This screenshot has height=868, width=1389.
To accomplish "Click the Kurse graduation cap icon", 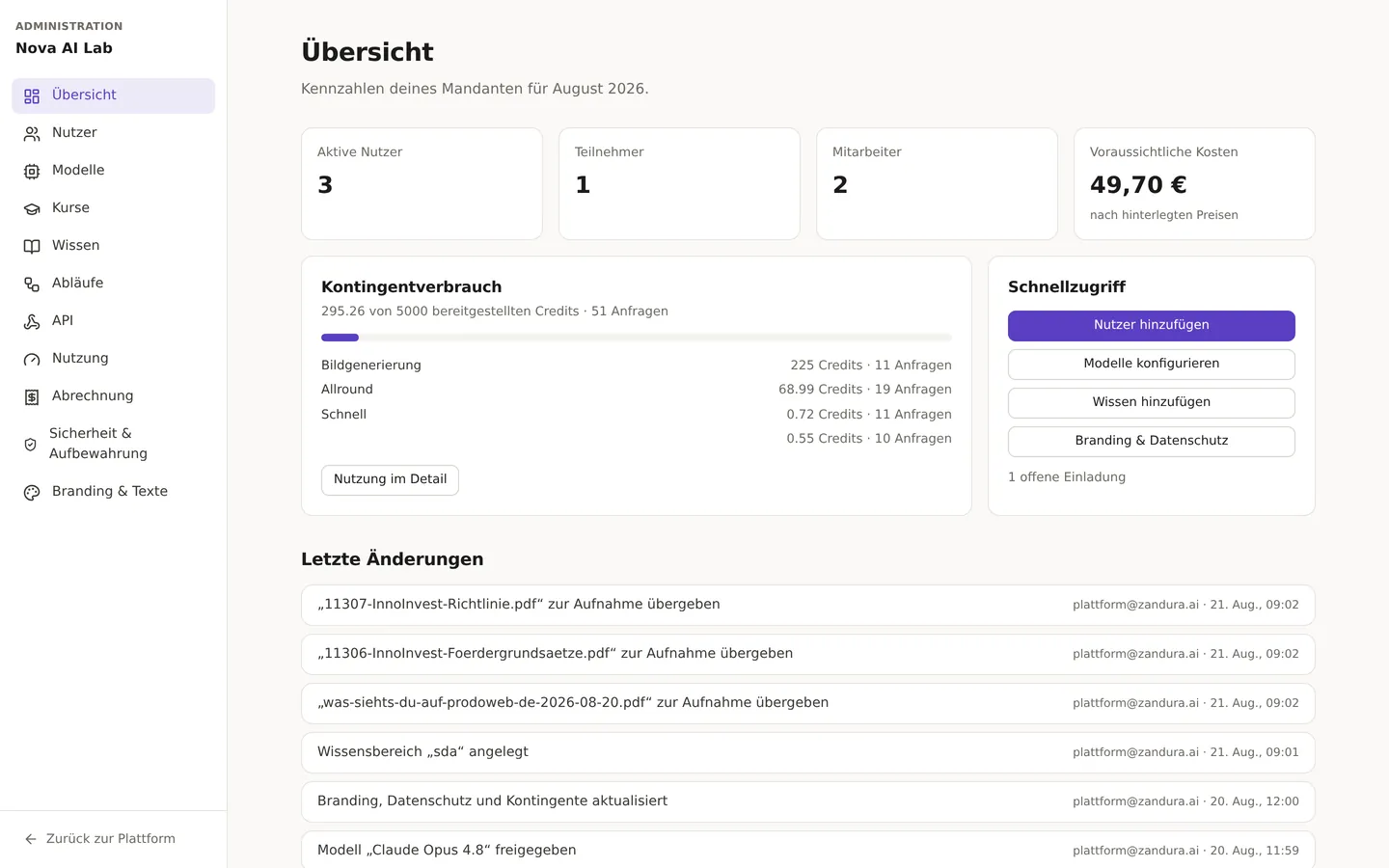I will (x=32, y=208).
